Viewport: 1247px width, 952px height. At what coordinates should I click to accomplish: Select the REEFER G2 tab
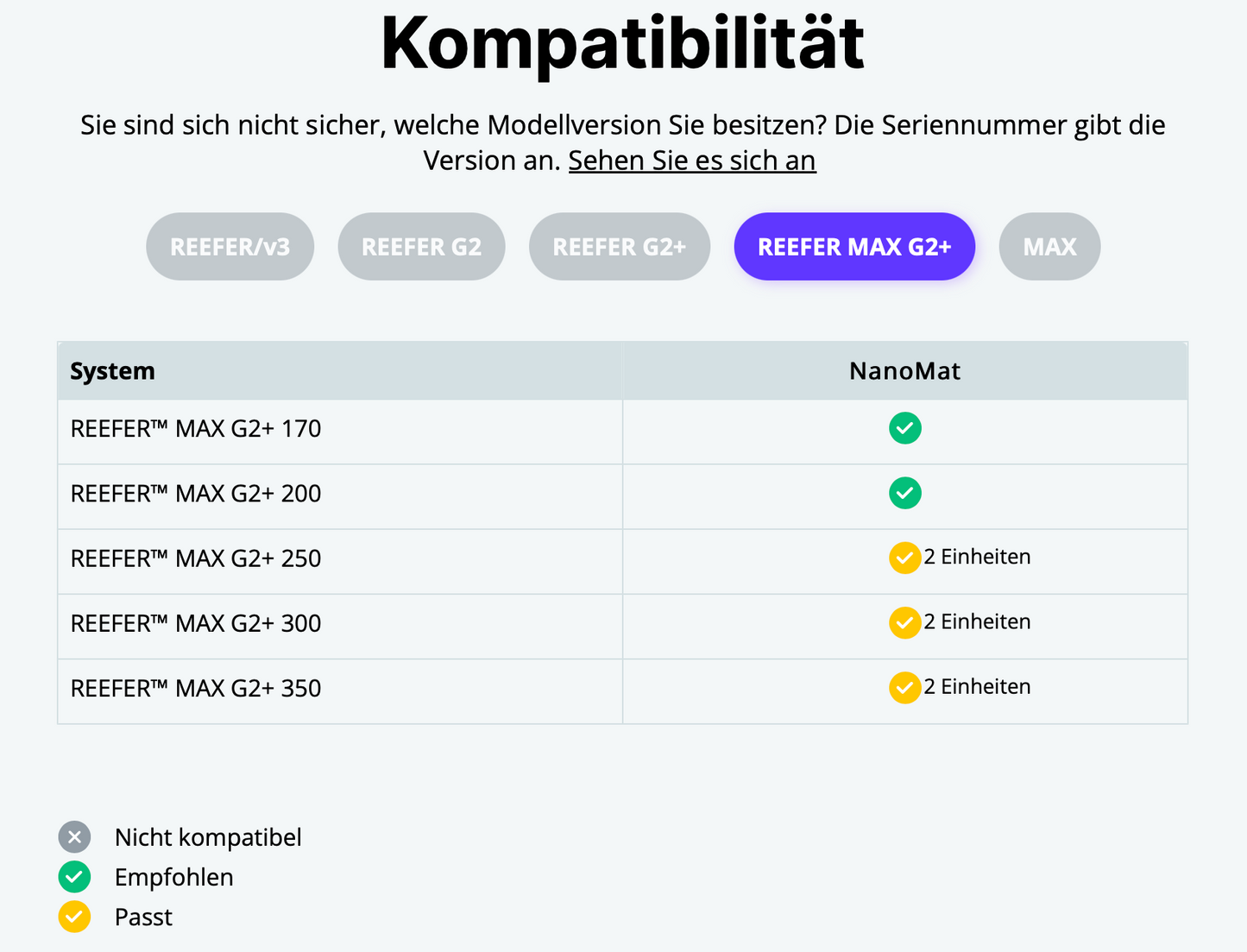pos(421,247)
